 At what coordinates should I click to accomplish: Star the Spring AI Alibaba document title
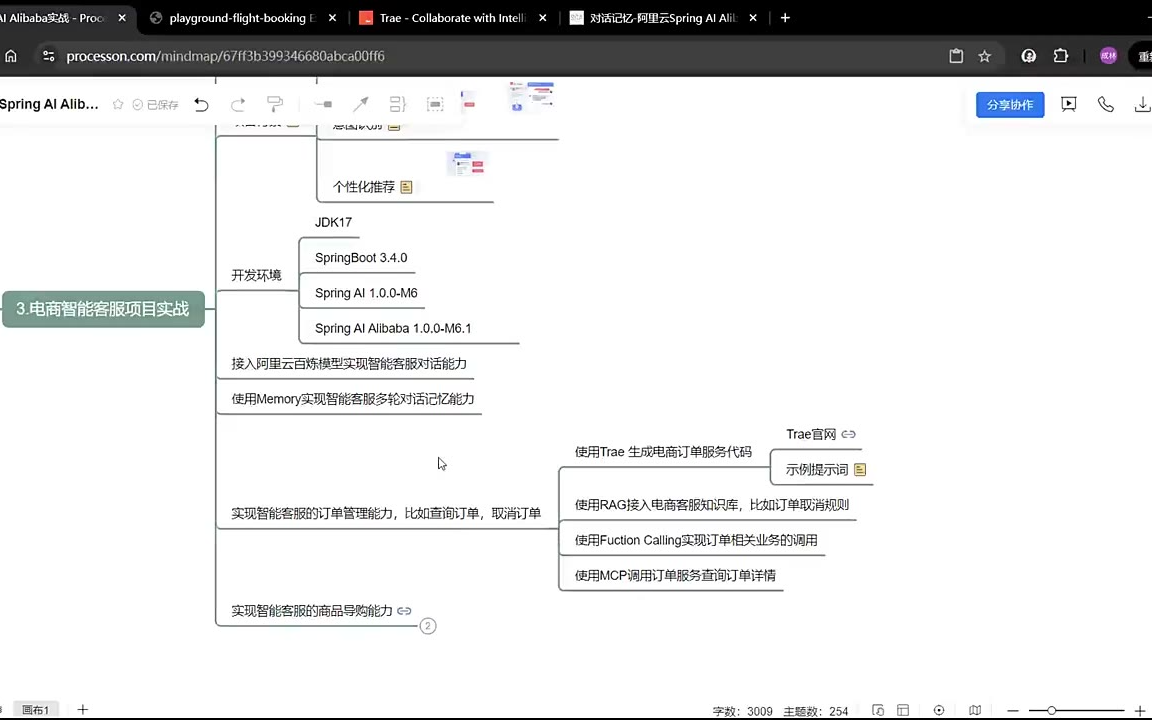(118, 104)
